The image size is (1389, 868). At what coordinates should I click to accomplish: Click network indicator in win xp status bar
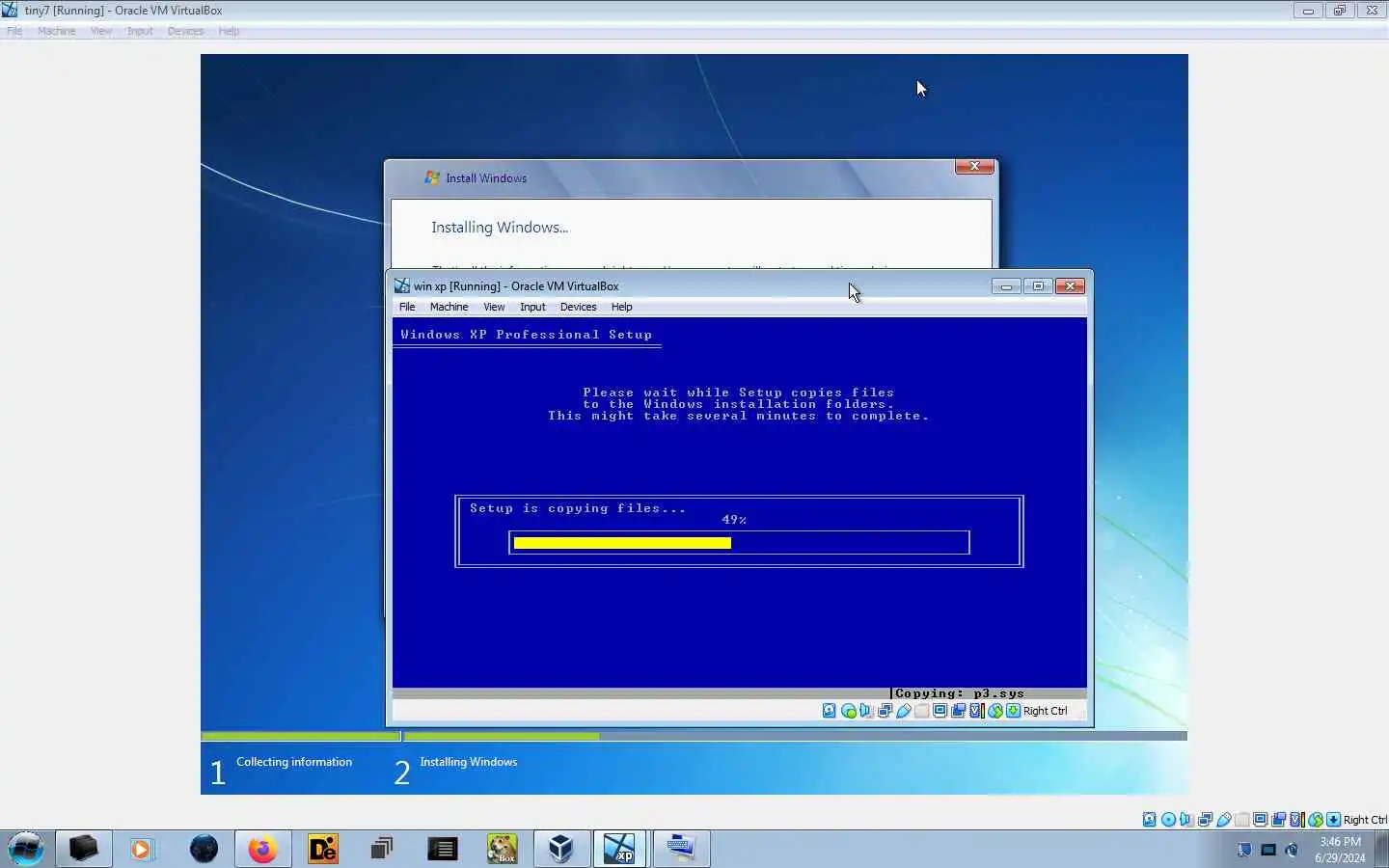885,711
